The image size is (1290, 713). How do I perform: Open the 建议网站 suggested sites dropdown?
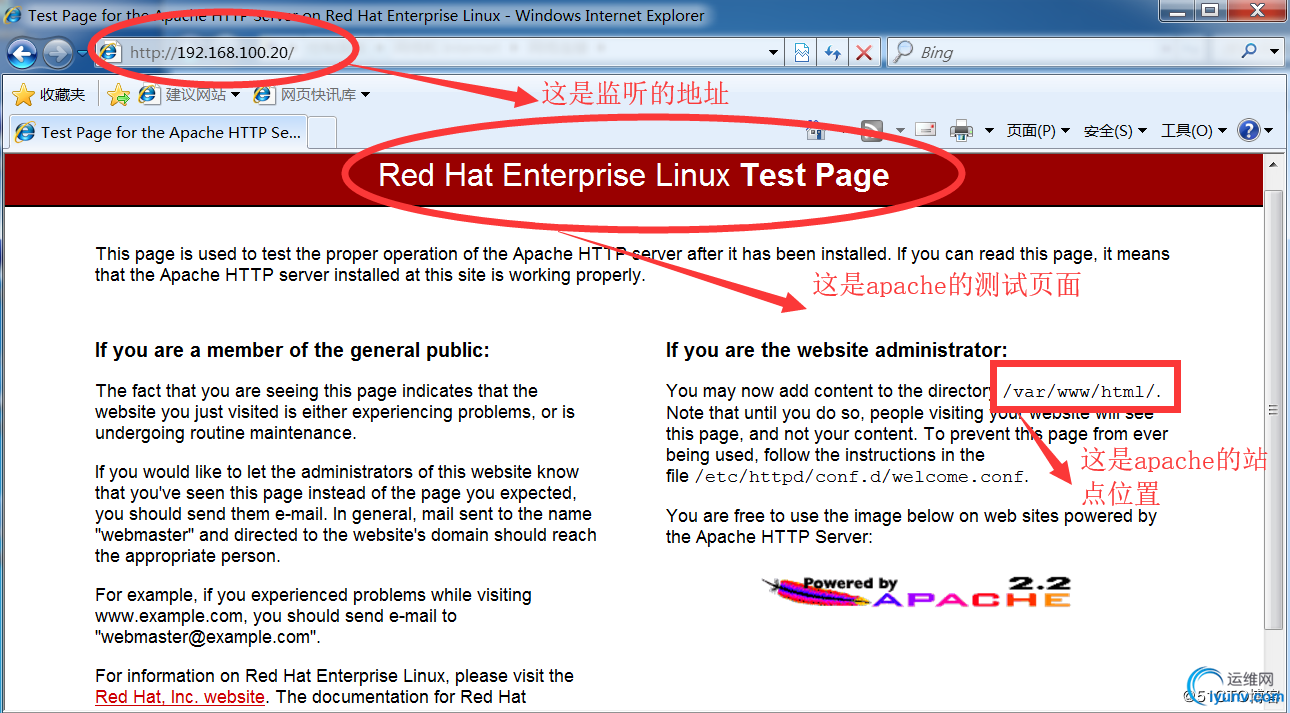(190, 95)
